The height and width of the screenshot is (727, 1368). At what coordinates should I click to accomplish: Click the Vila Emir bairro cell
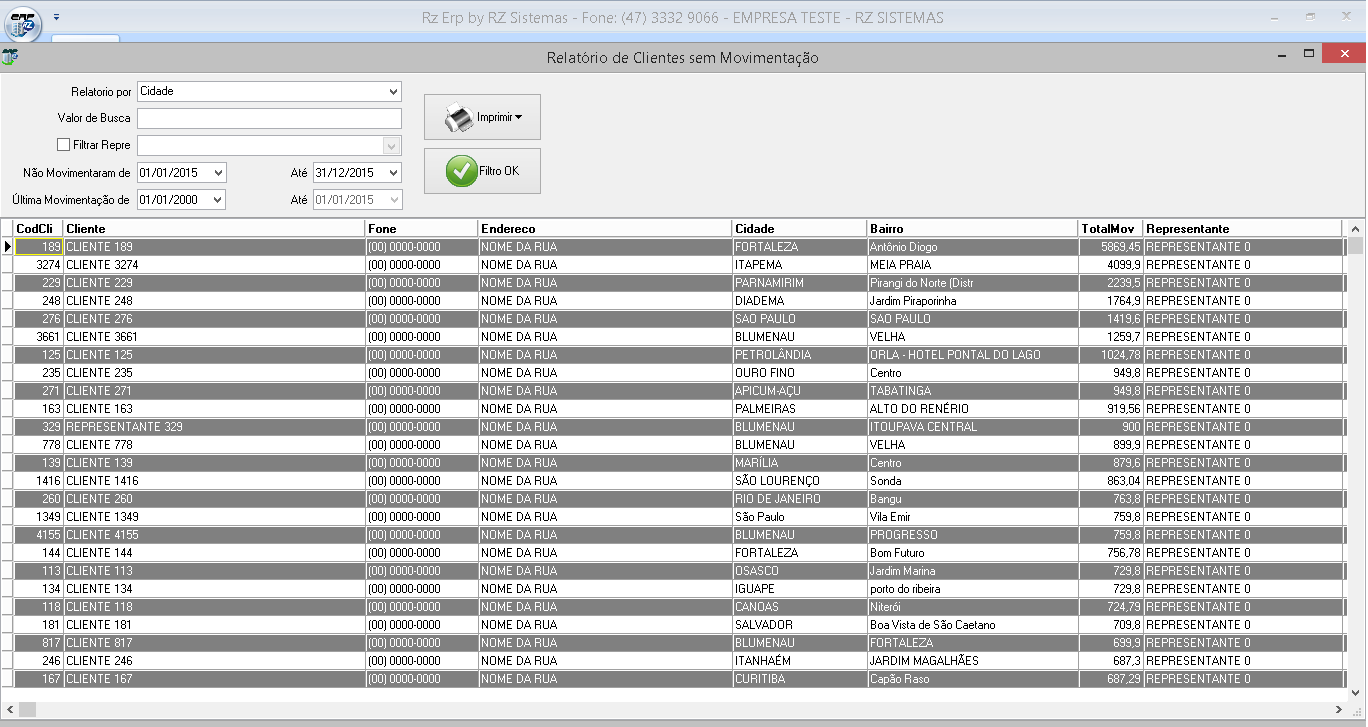[x=973, y=517]
